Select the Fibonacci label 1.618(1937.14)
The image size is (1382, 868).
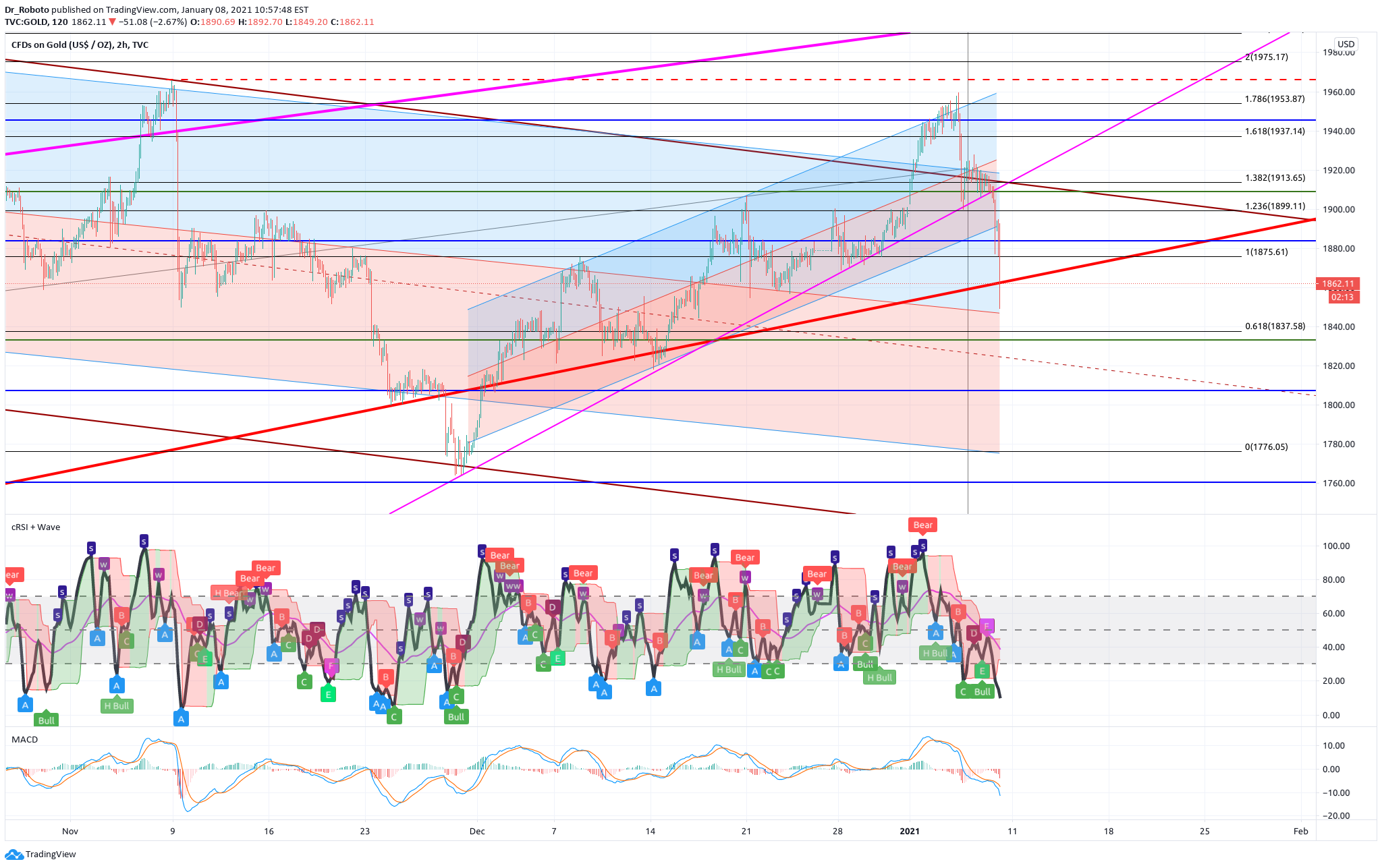click(1275, 132)
